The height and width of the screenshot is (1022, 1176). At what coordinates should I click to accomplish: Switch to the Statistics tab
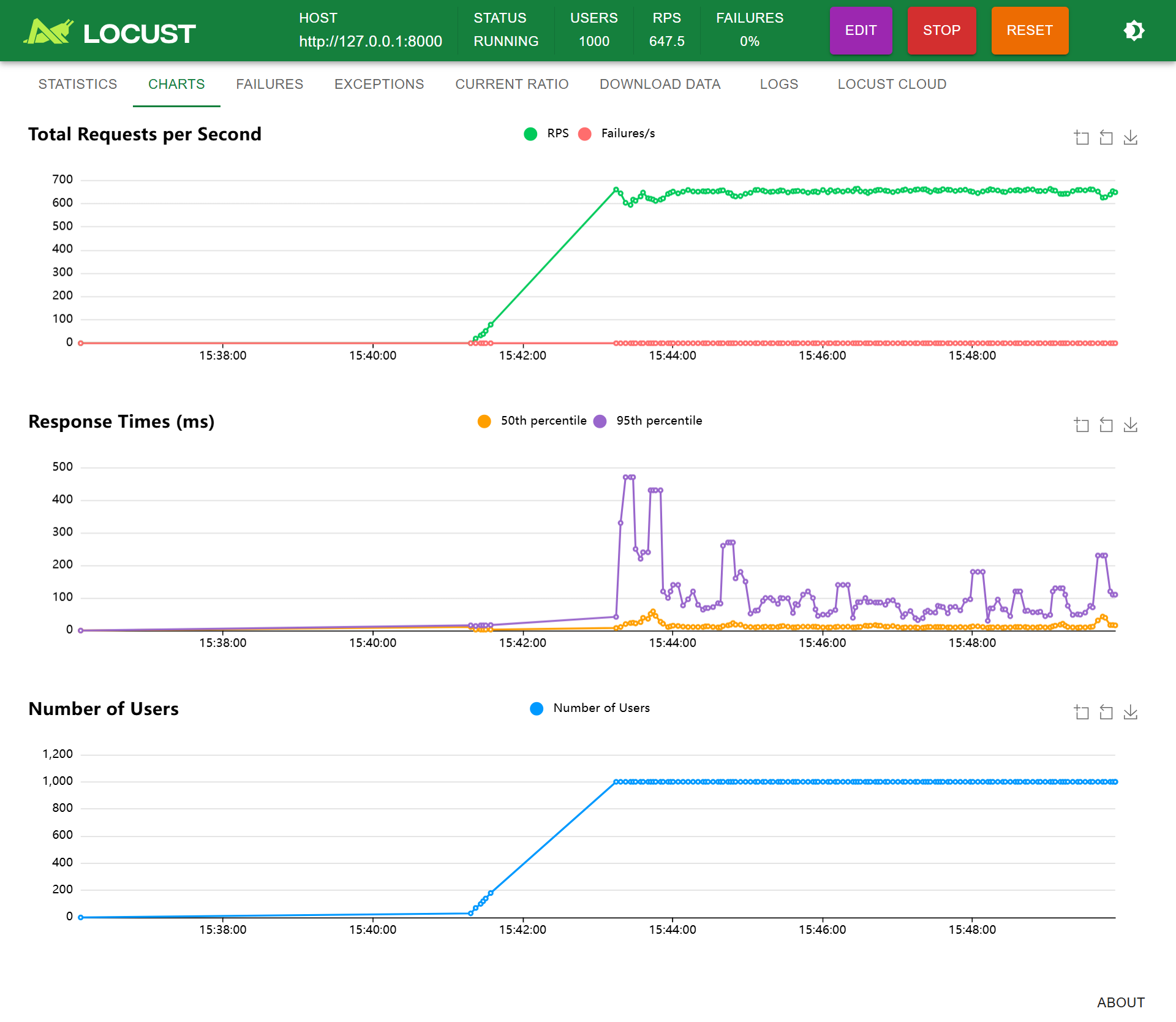point(78,85)
